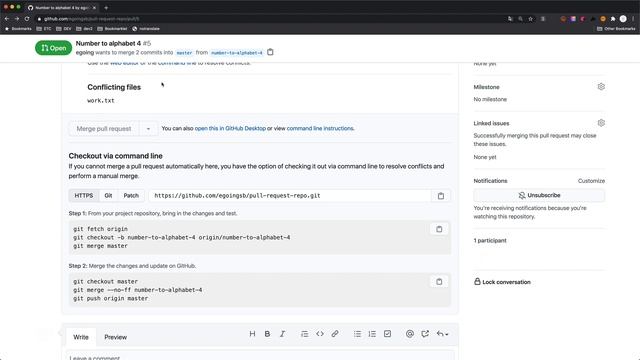Image resolution: width=640 pixels, height=360 pixels.
Task: Select the HTTPS clone option
Action: coord(84,196)
